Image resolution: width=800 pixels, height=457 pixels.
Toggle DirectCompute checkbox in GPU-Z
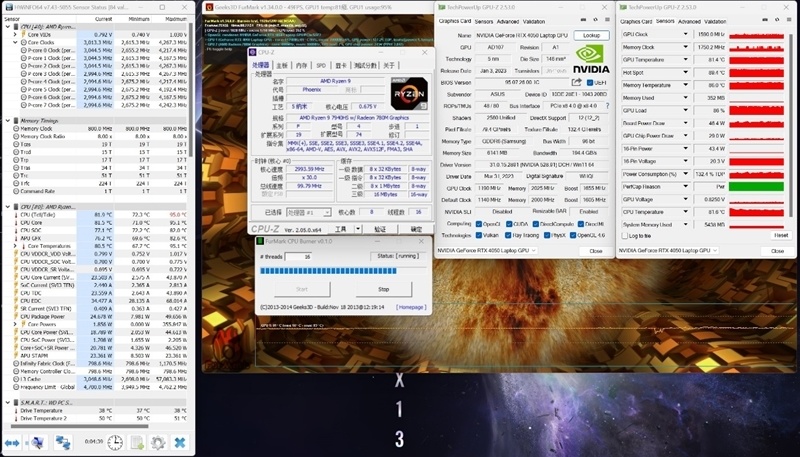[x=535, y=224]
